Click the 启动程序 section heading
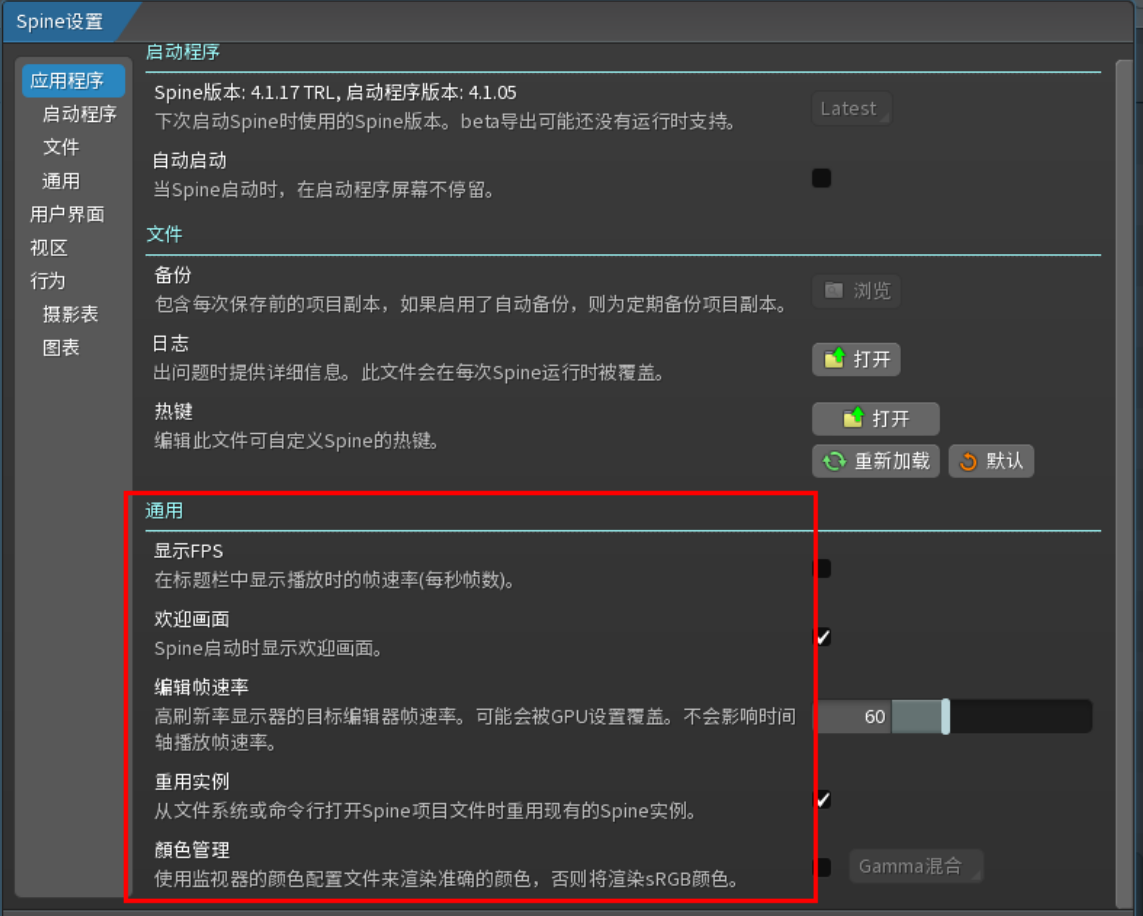The width and height of the screenshot is (1143, 916). coord(182,52)
